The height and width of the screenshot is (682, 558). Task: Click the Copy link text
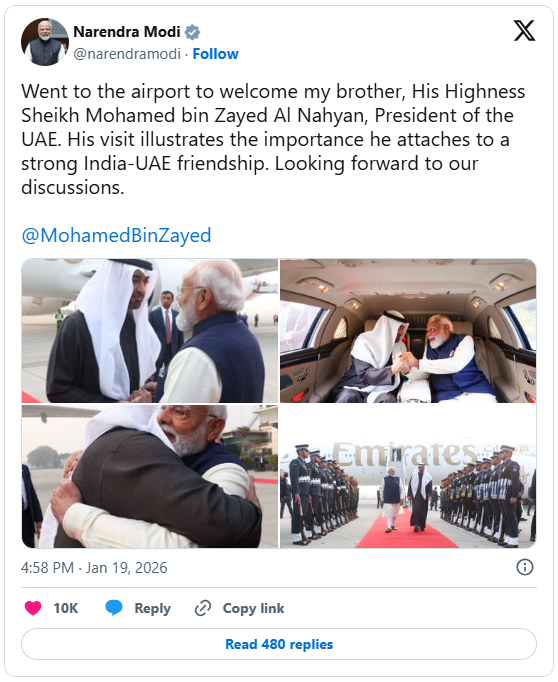(x=253, y=608)
